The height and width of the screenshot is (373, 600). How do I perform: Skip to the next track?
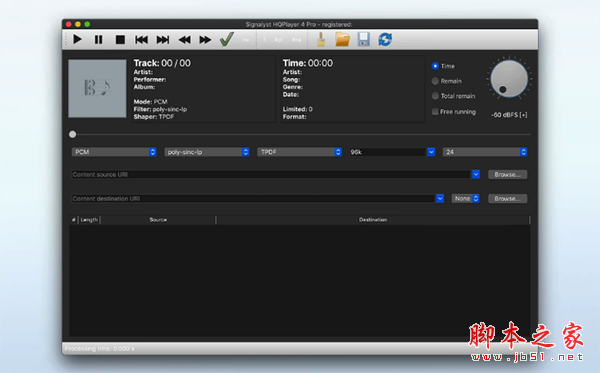click(x=163, y=39)
